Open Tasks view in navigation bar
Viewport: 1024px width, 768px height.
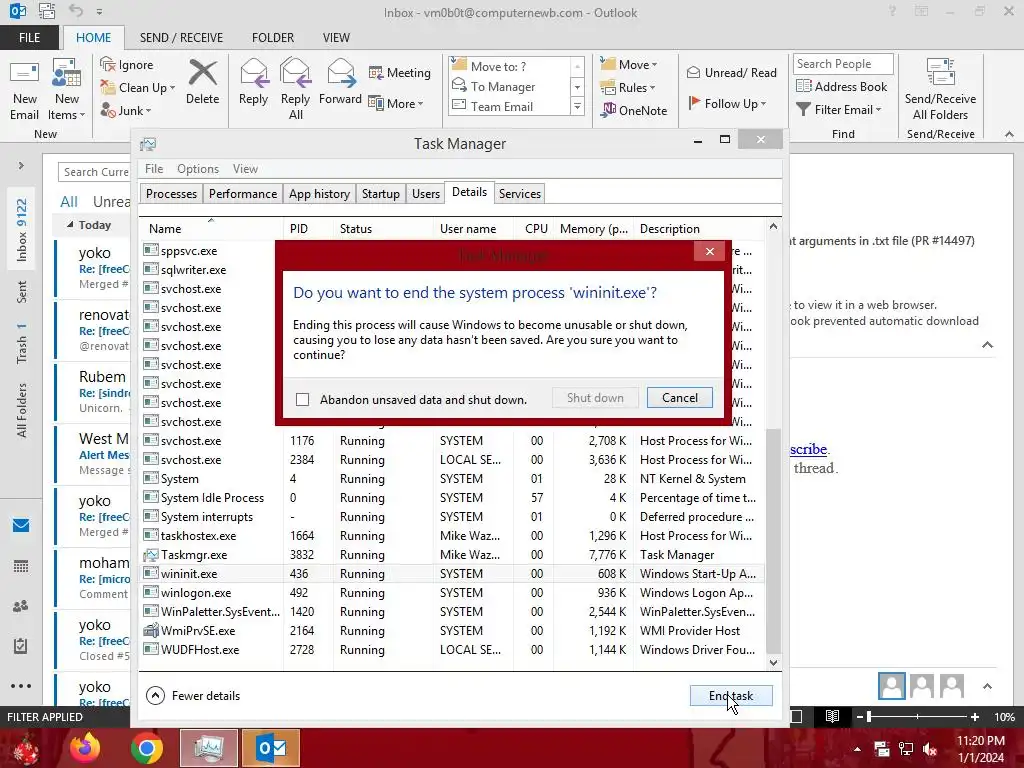[x=21, y=646]
